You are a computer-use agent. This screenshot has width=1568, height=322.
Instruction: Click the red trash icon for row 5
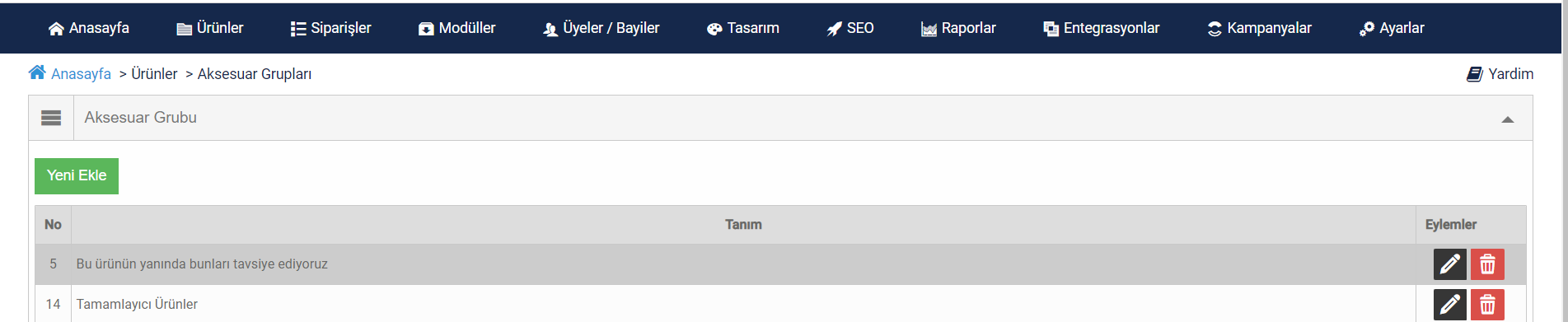click(x=1487, y=264)
